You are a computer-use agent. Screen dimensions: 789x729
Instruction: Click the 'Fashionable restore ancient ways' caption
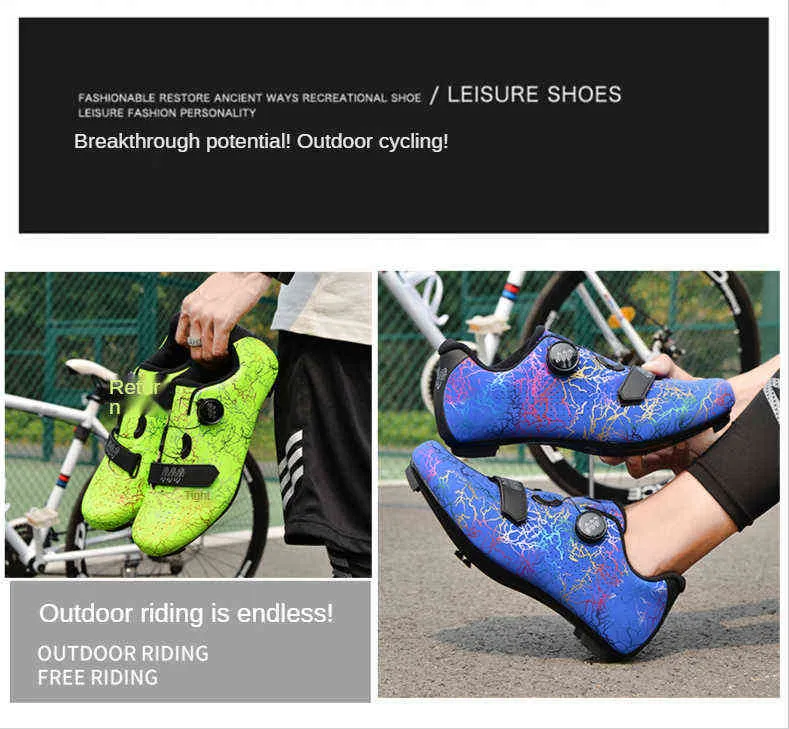[250, 98]
